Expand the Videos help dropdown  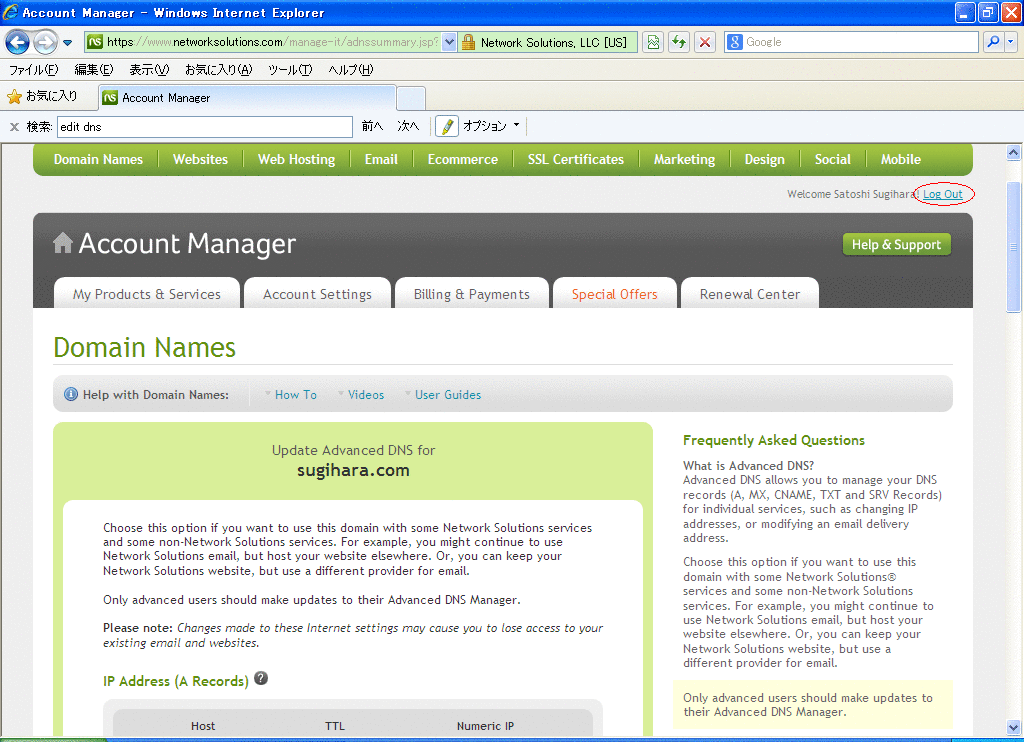coord(361,395)
